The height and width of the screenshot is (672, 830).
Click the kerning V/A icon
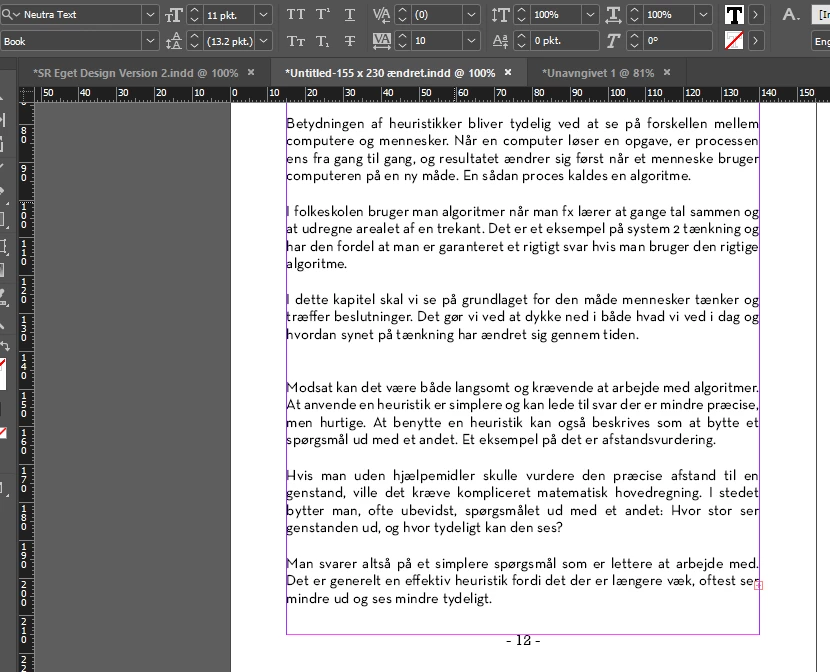pyautogui.click(x=381, y=15)
